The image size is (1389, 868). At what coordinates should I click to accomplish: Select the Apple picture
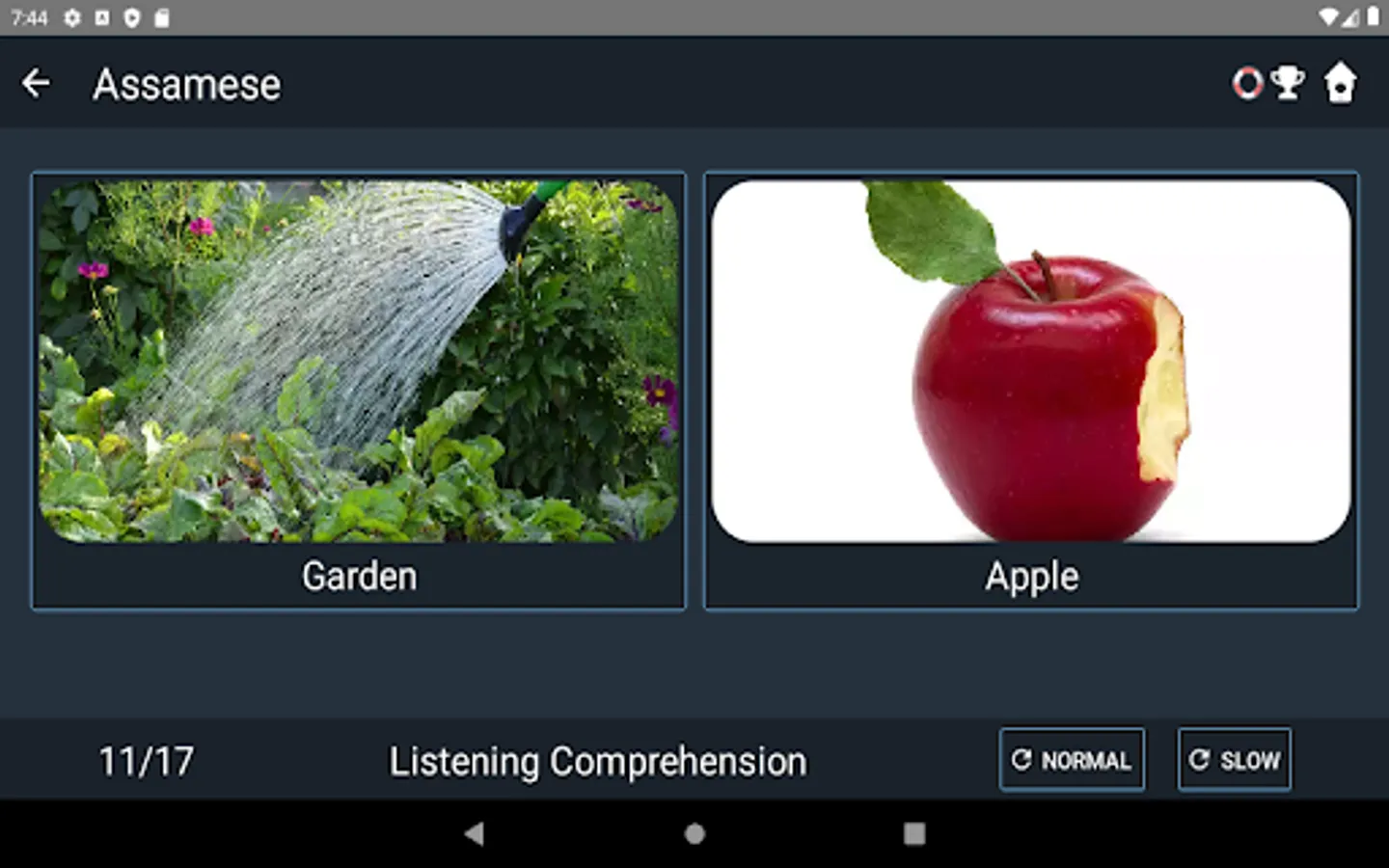(x=1031, y=362)
